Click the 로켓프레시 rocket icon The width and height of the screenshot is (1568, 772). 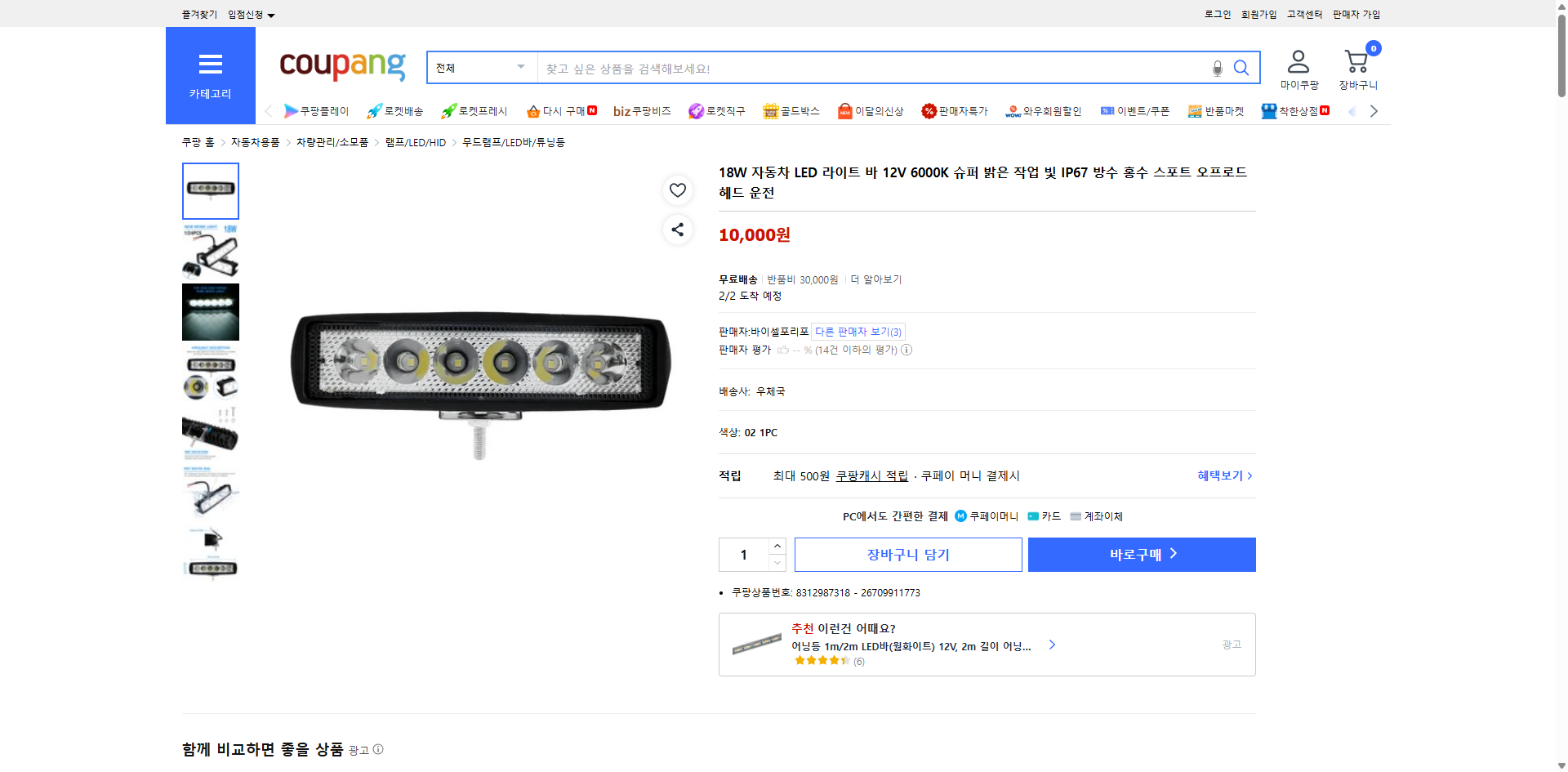click(448, 110)
